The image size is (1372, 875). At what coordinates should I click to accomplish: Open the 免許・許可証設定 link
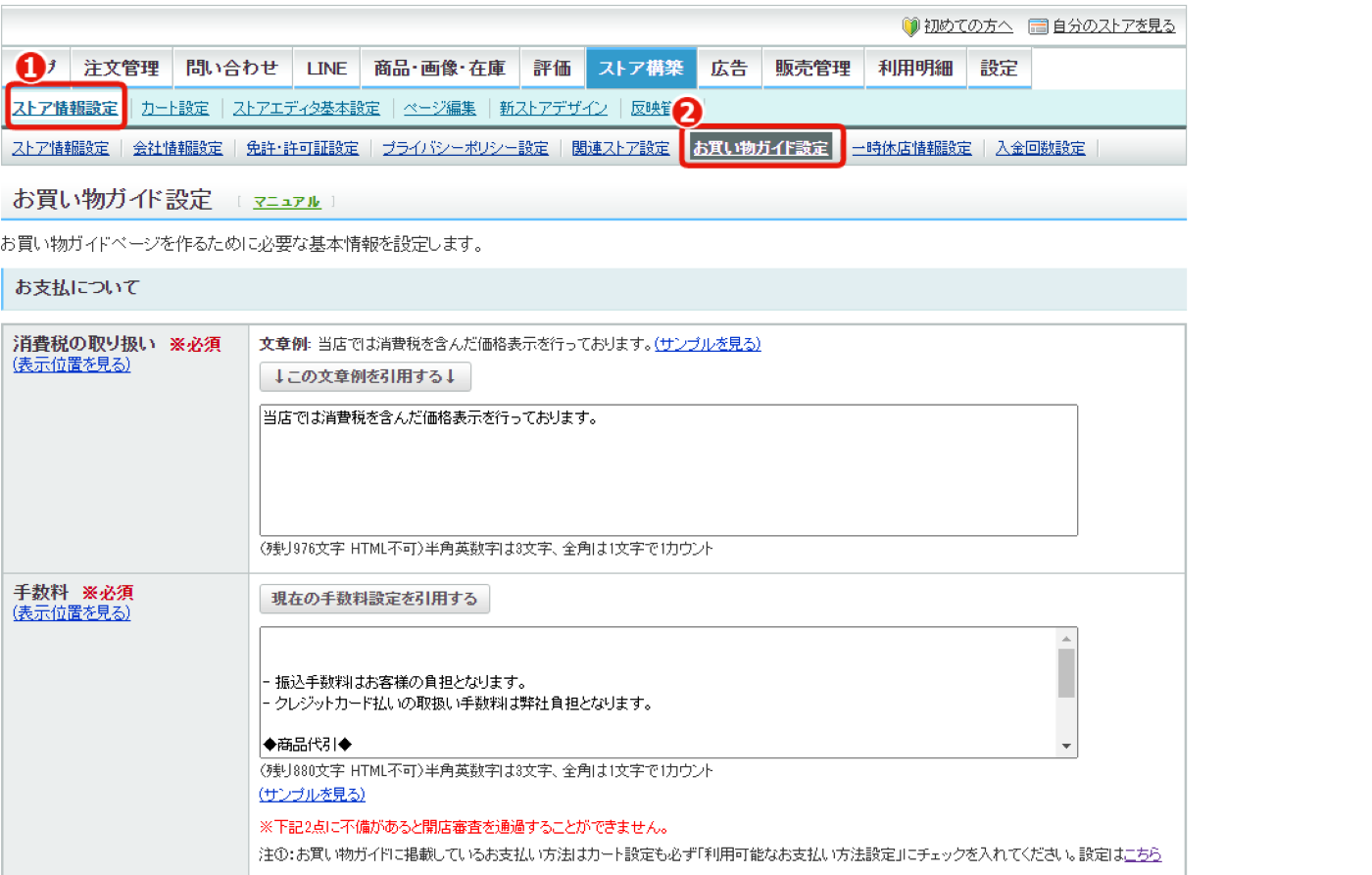(x=303, y=148)
